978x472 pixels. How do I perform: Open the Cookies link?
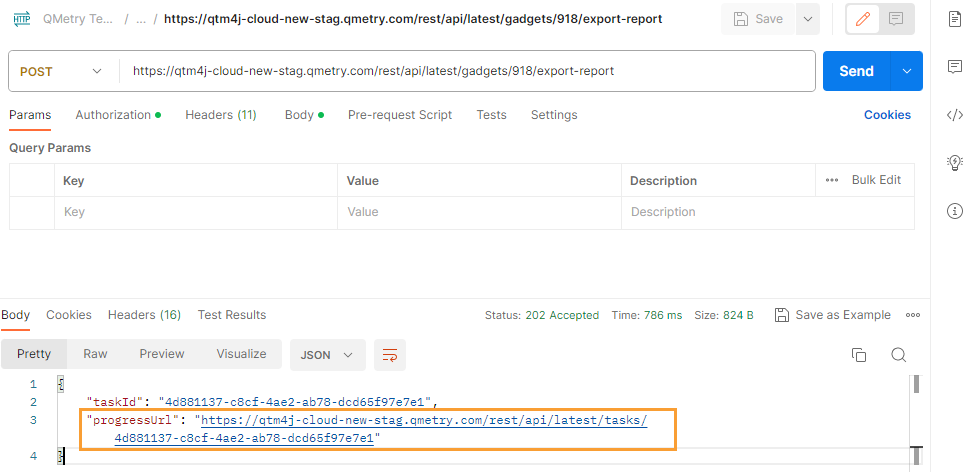887,115
